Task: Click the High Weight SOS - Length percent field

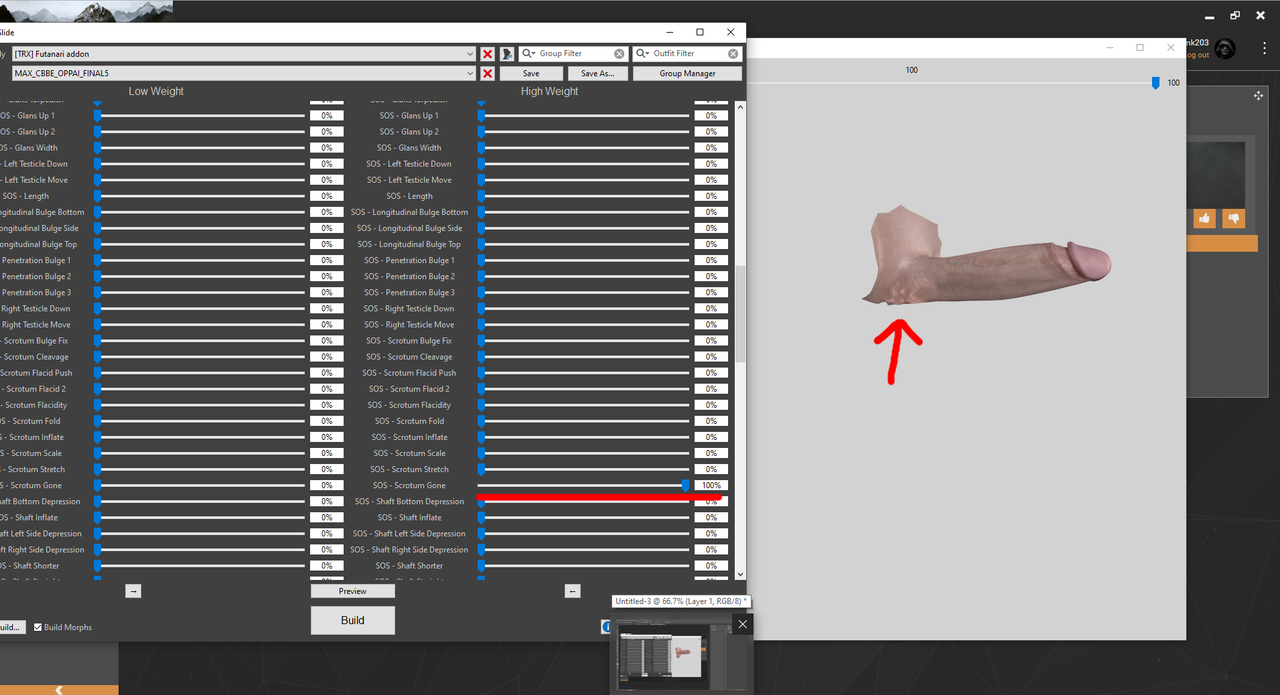Action: [711, 196]
